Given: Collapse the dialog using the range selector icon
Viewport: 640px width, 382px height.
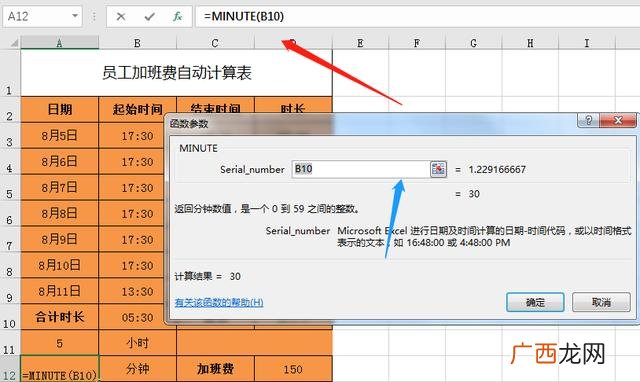Looking at the screenshot, I should pos(438,169).
